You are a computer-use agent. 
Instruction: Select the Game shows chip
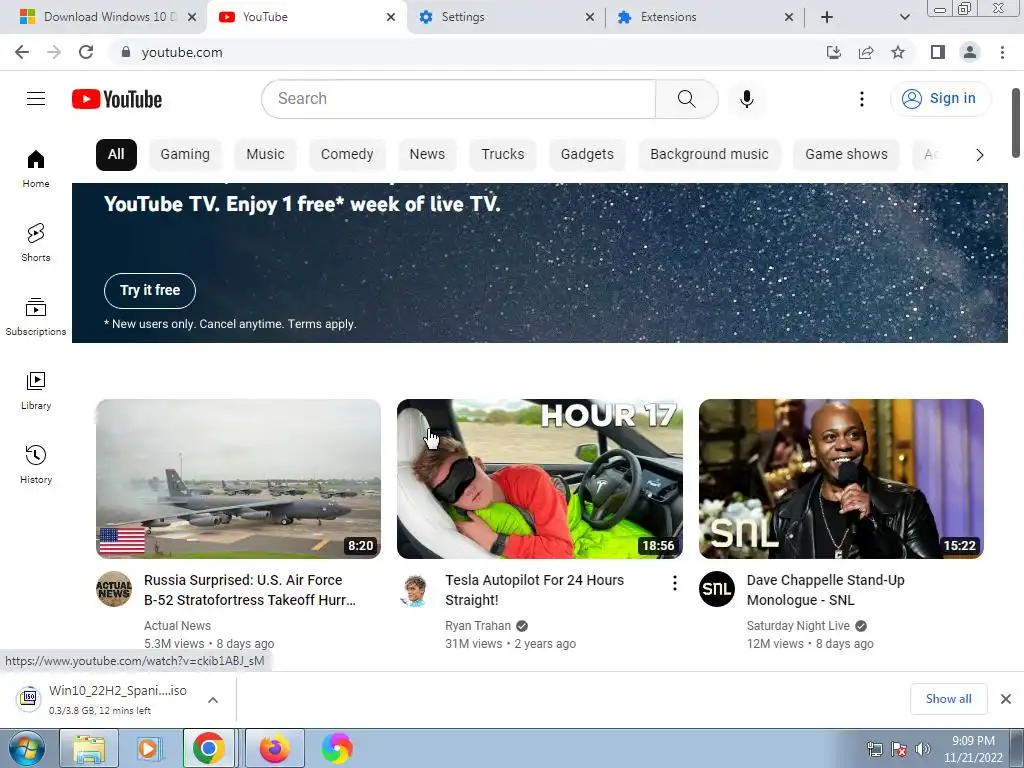click(x=846, y=154)
